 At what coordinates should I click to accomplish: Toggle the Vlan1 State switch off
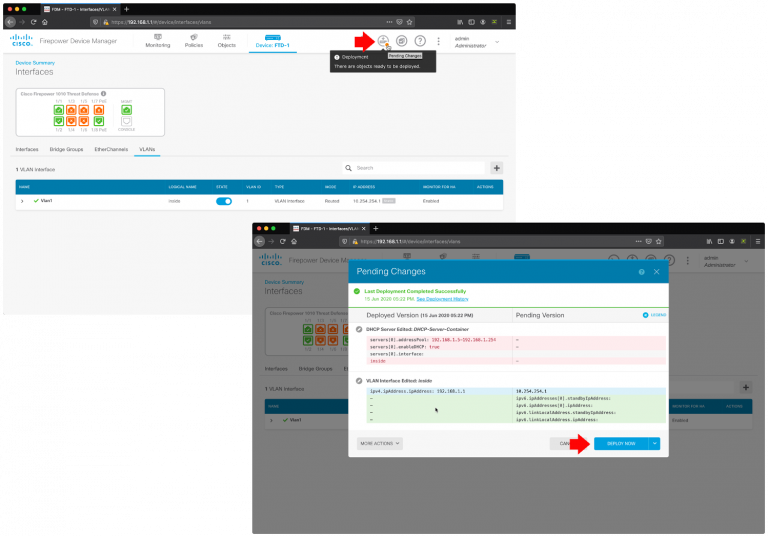(224, 201)
